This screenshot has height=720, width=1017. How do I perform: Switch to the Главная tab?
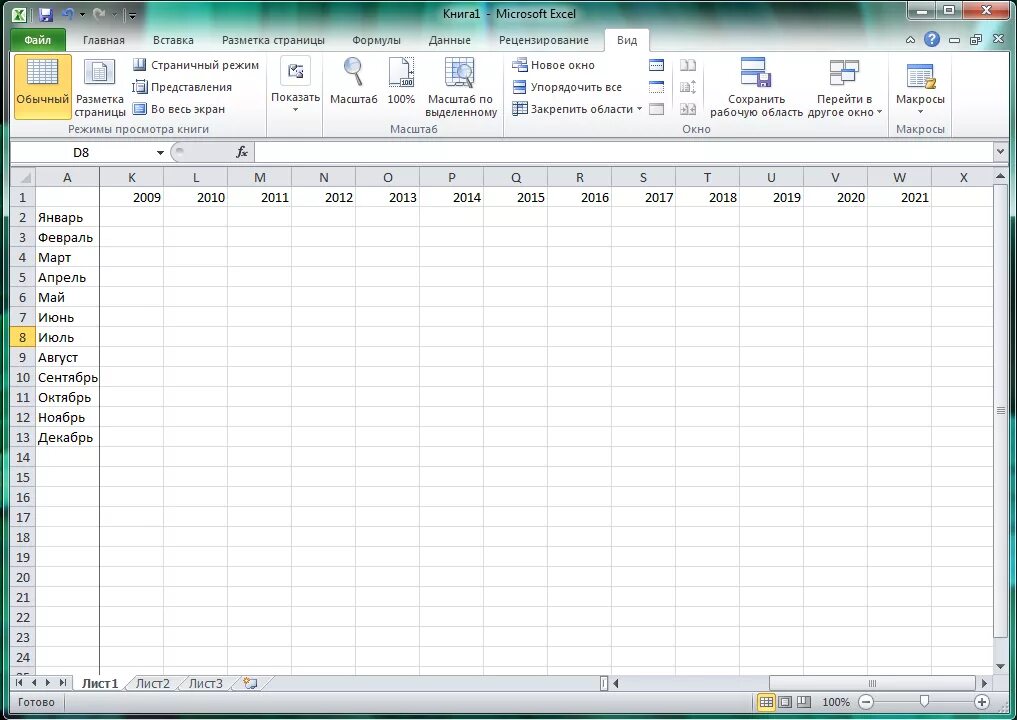point(104,40)
